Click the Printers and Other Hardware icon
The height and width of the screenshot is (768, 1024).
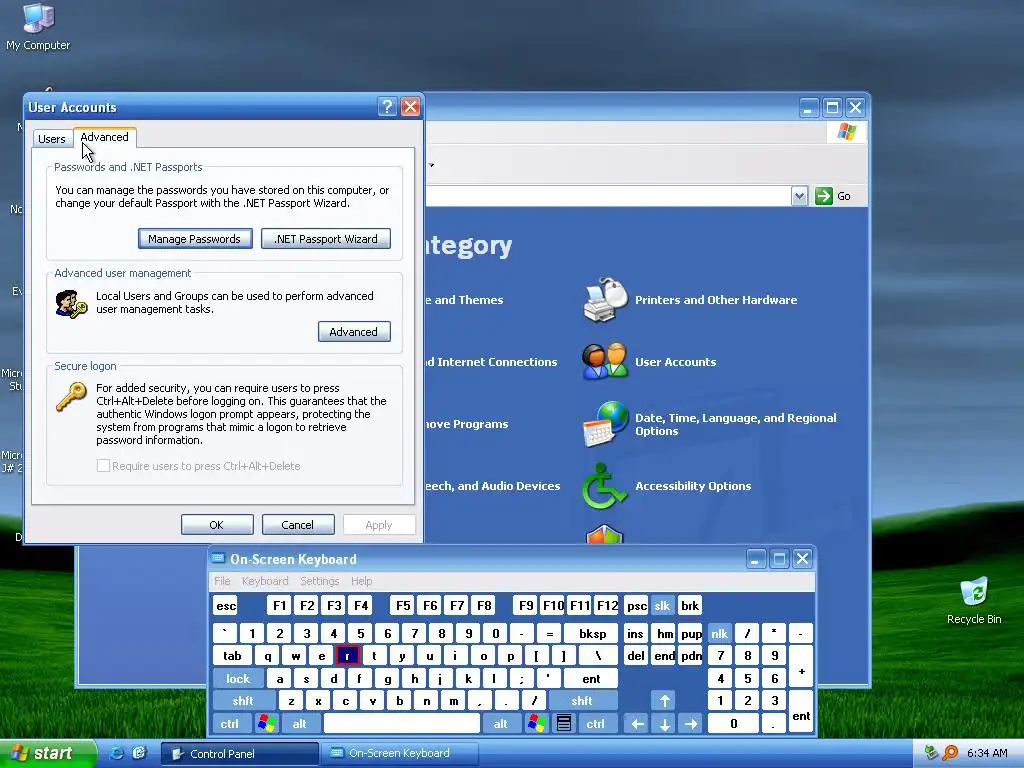tap(605, 300)
